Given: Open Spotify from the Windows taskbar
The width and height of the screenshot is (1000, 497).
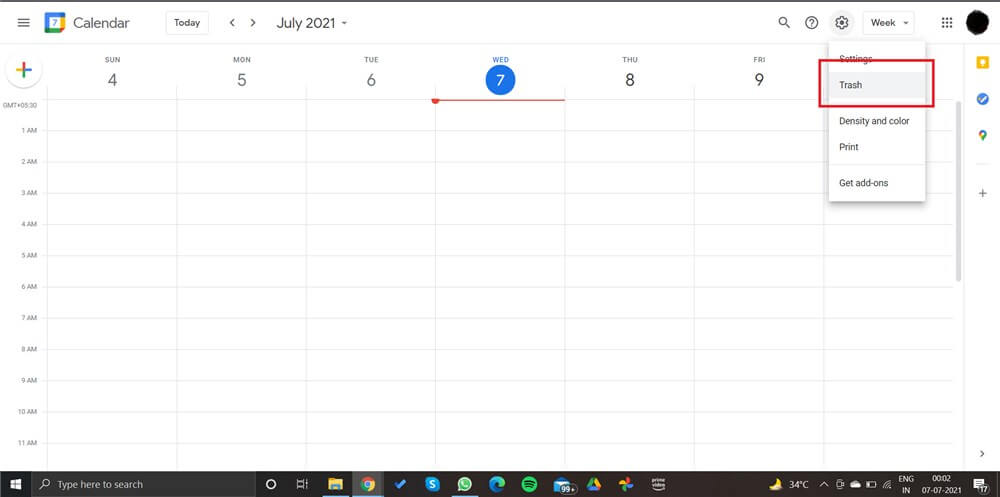Looking at the screenshot, I should pos(529,484).
